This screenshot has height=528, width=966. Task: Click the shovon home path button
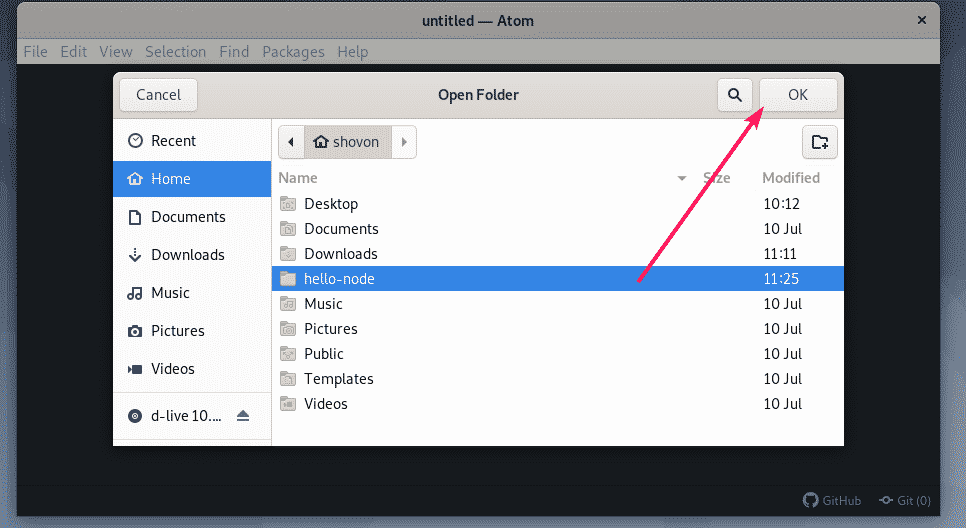(347, 142)
